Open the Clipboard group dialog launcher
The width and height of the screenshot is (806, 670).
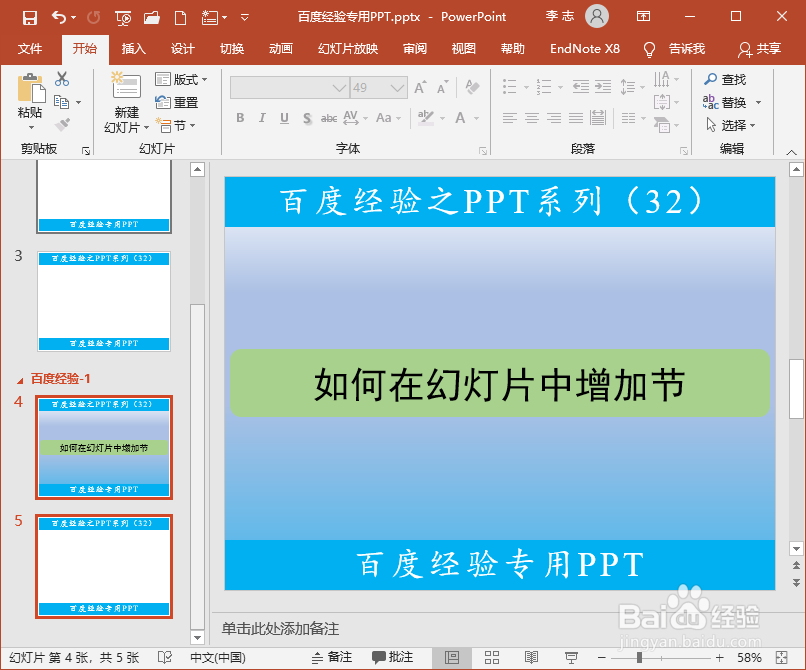pyautogui.click(x=86, y=151)
